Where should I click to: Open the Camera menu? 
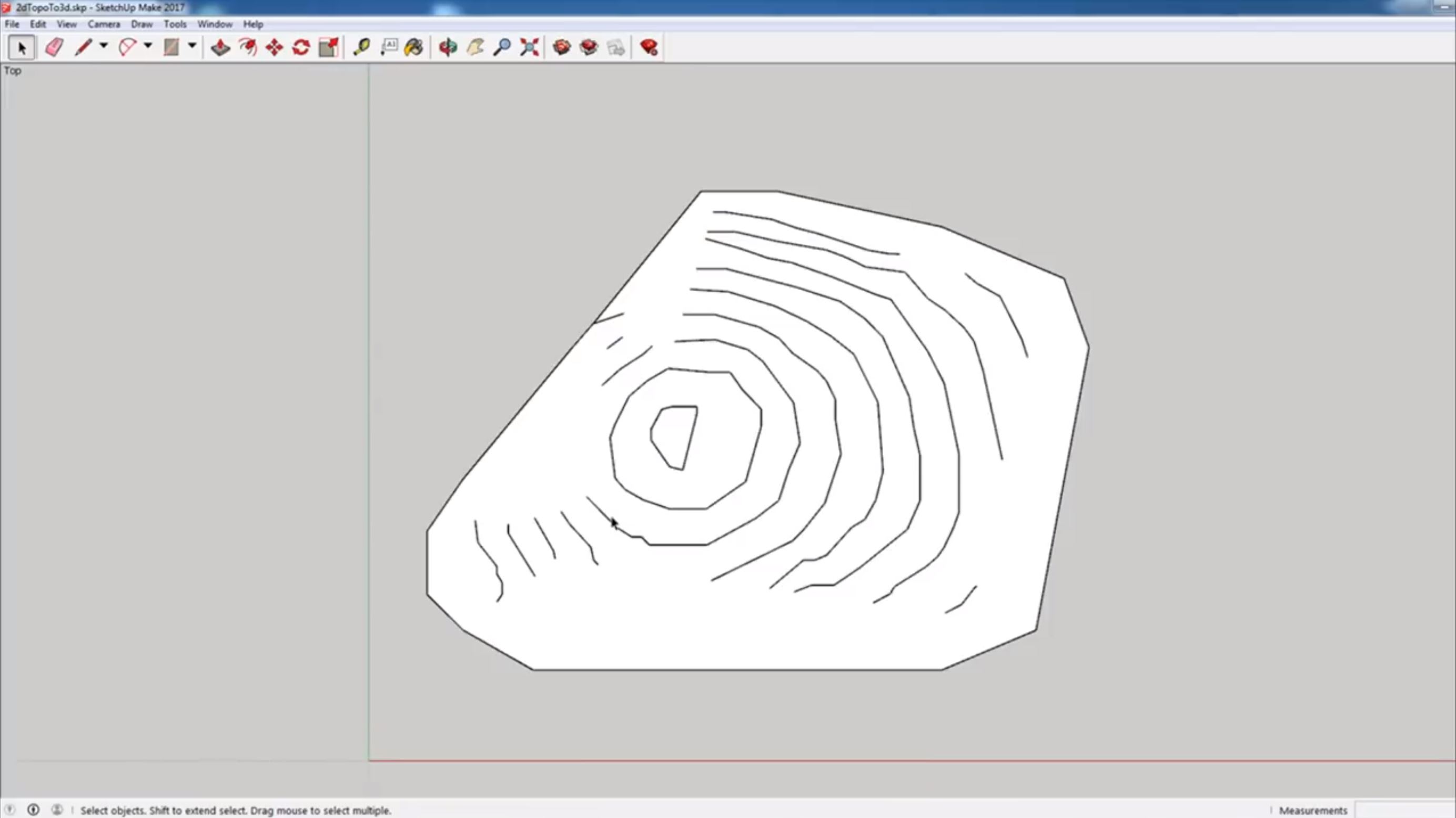click(104, 24)
